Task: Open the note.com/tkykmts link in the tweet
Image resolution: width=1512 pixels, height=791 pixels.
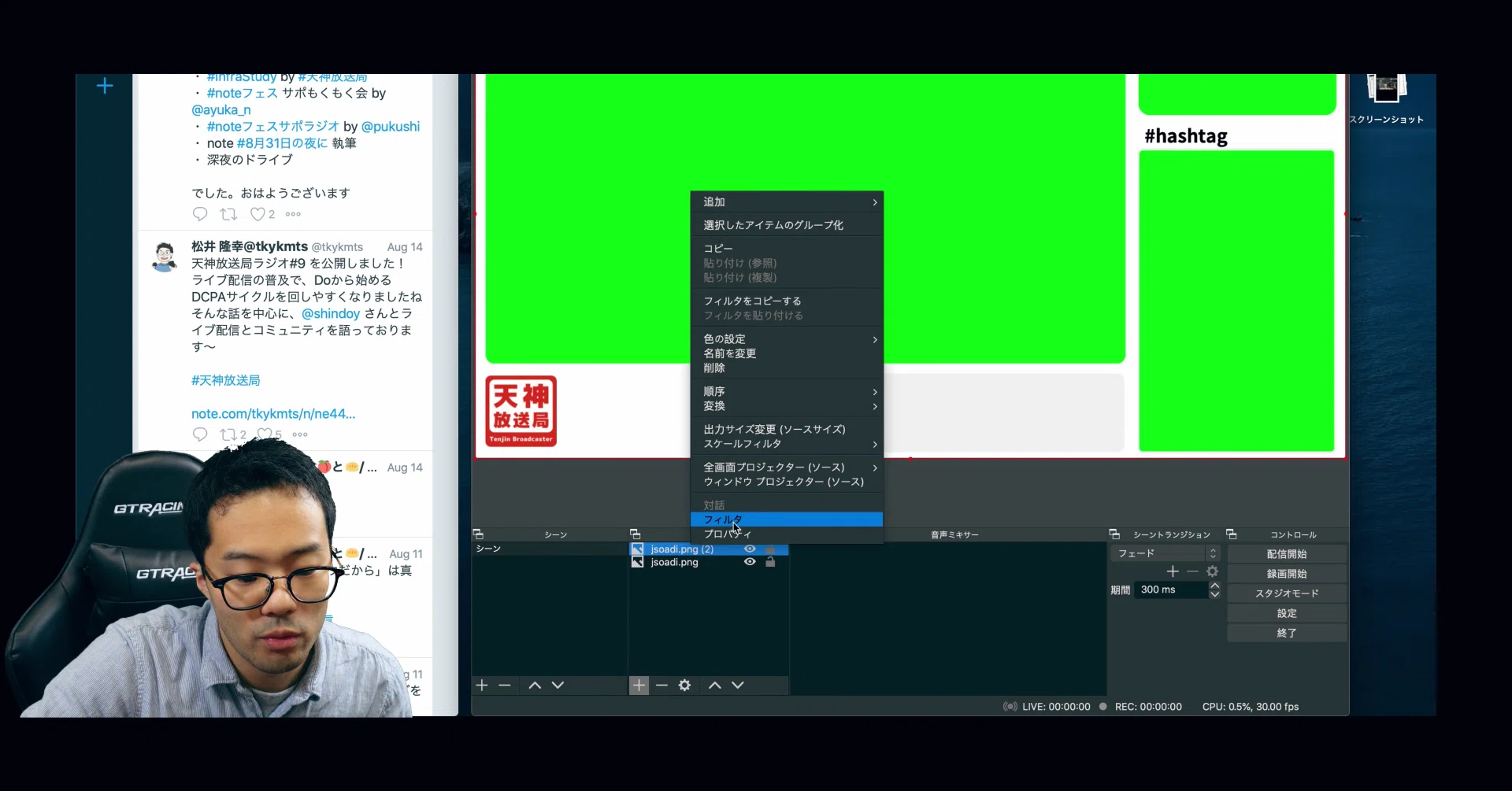Action: point(273,414)
